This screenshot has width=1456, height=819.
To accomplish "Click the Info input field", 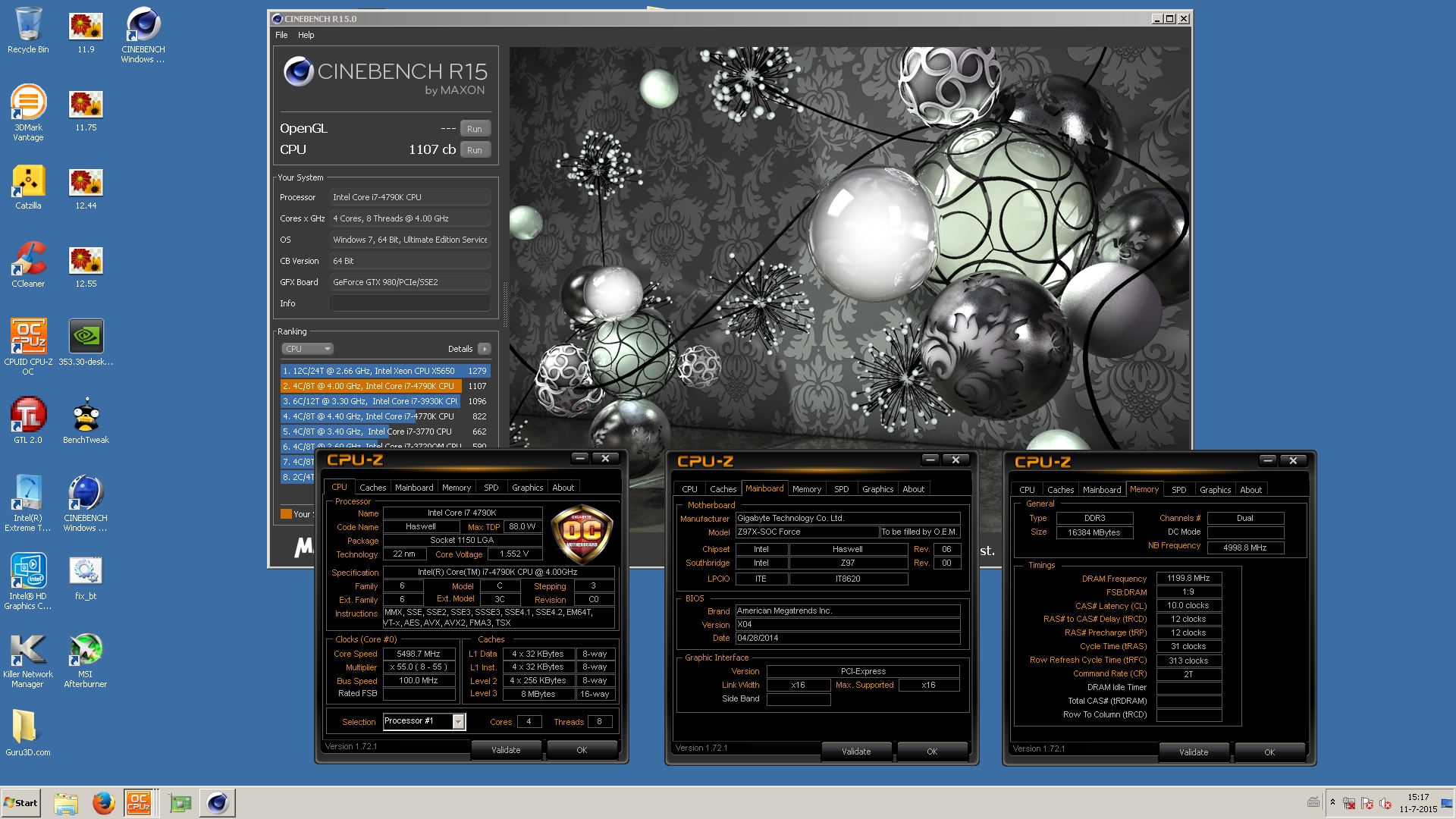I will click(410, 303).
